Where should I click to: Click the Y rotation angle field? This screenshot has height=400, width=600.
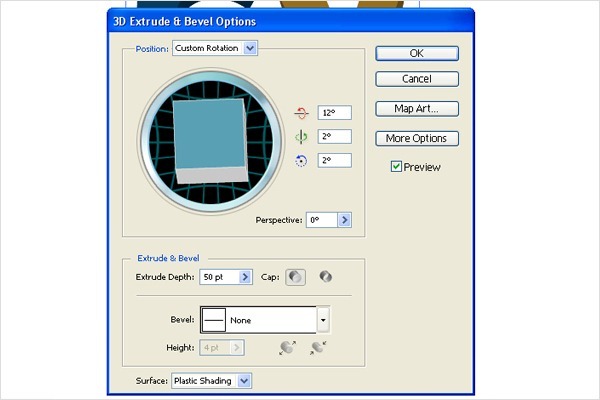(x=334, y=137)
